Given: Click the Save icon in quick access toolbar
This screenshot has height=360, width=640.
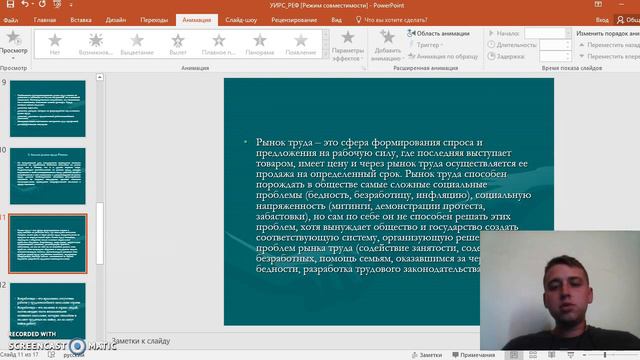Looking at the screenshot, I should (x=10, y=4).
